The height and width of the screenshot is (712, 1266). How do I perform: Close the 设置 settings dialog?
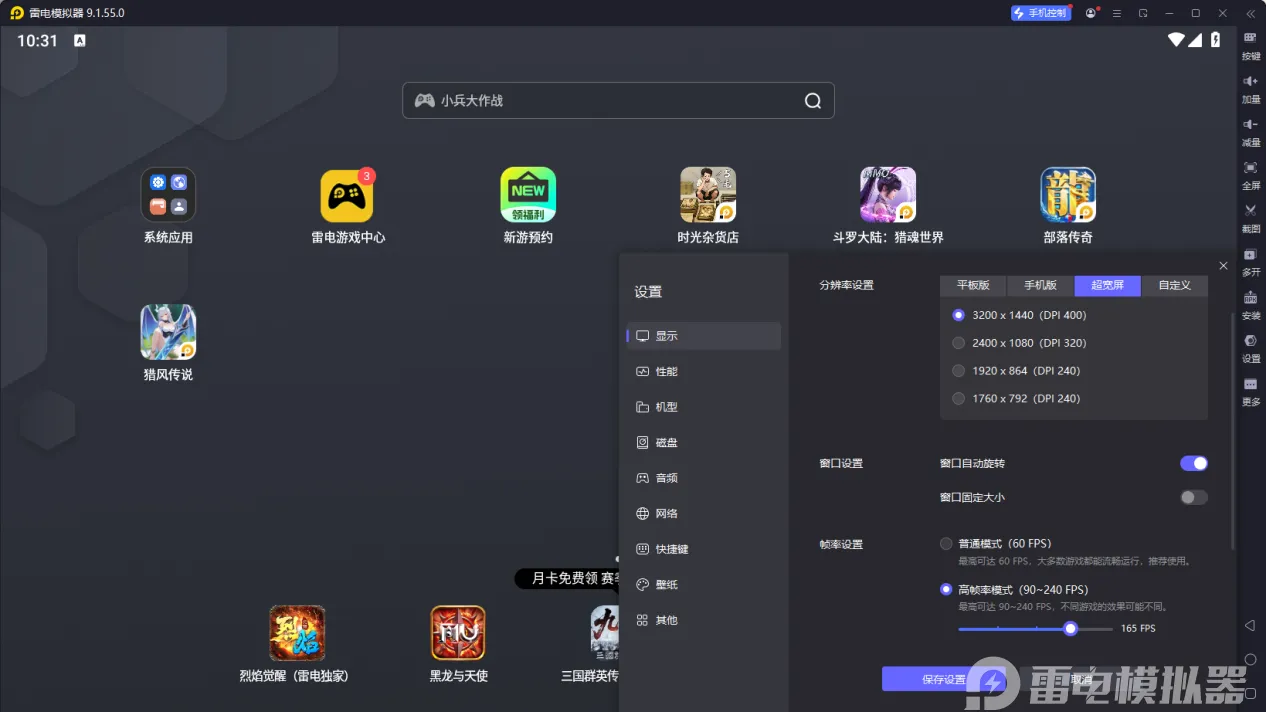[1223, 266]
